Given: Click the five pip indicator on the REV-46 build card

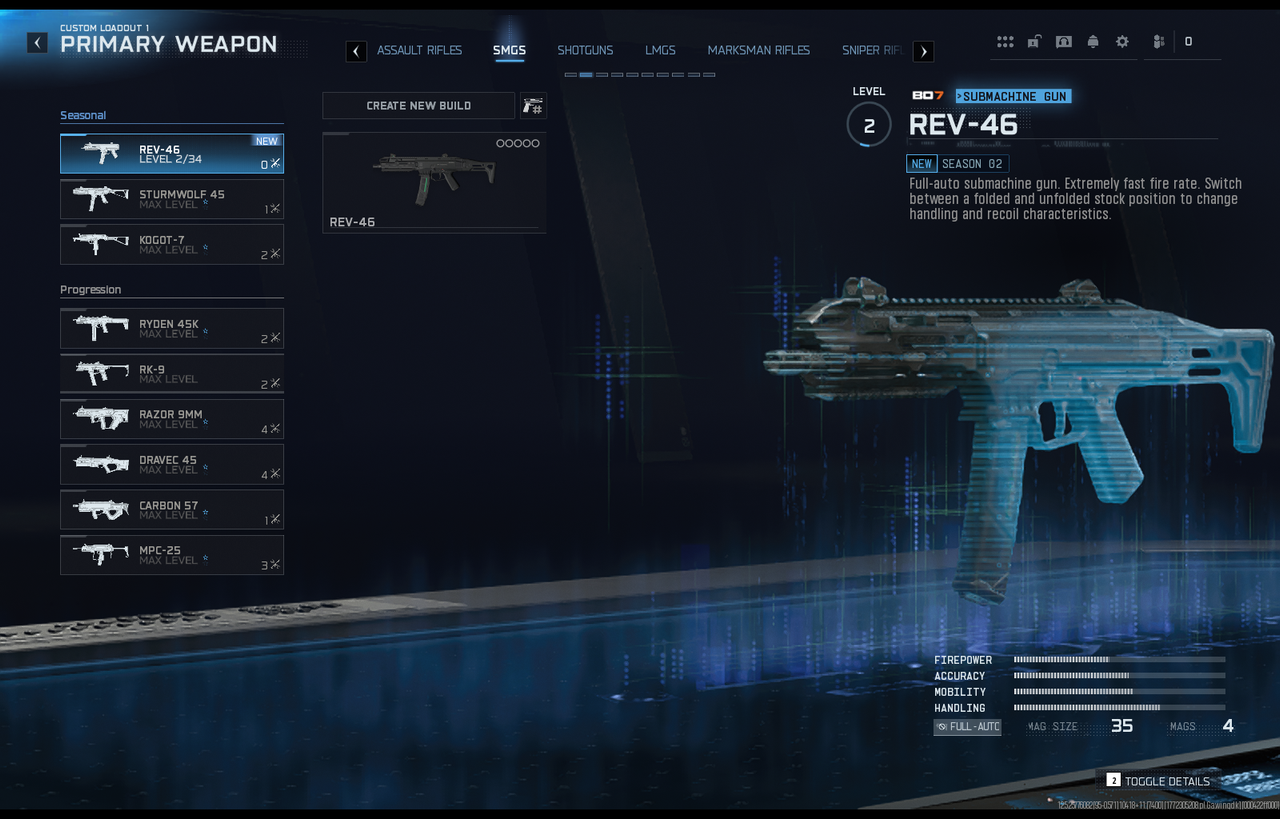Looking at the screenshot, I should pyautogui.click(x=518, y=144).
